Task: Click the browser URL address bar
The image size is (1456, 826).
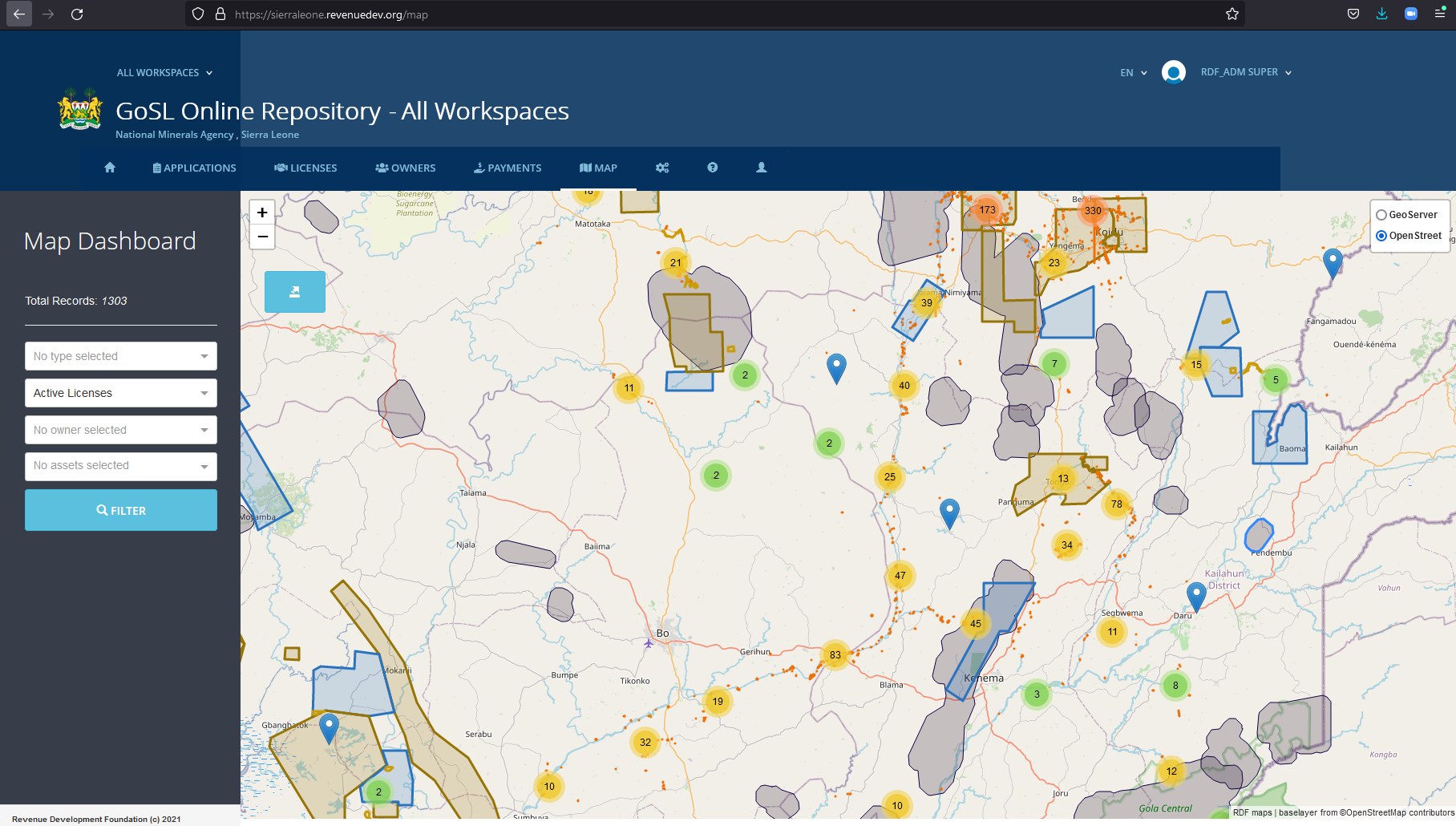Action: [x=714, y=14]
